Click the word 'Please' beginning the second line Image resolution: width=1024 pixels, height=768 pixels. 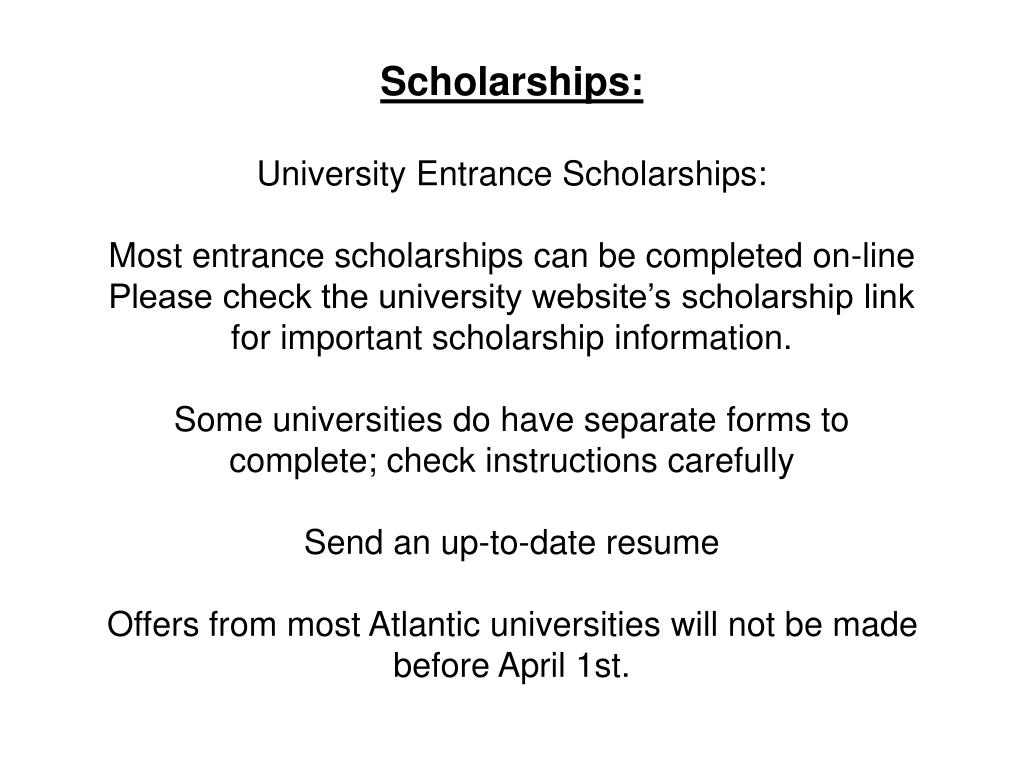[x=160, y=298]
